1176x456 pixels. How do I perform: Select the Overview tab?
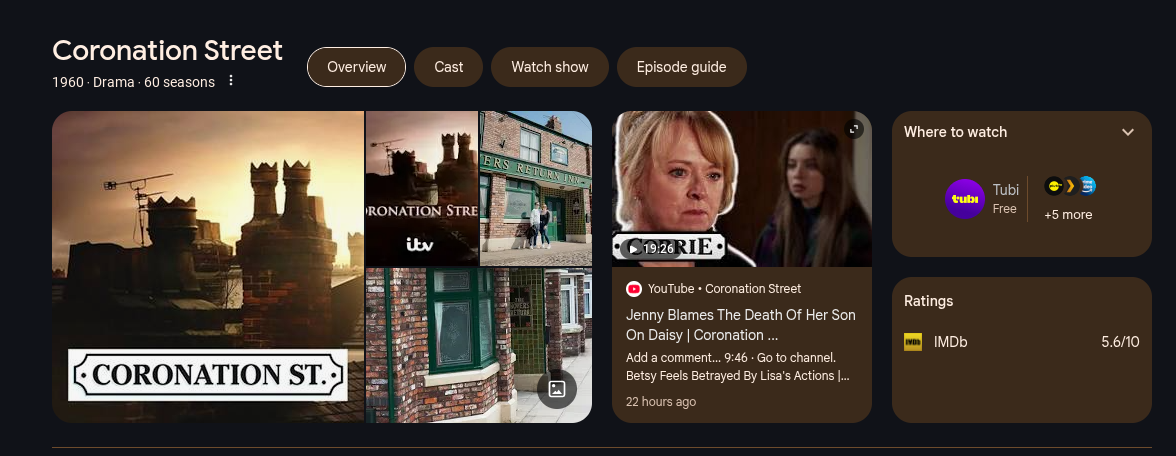356,67
